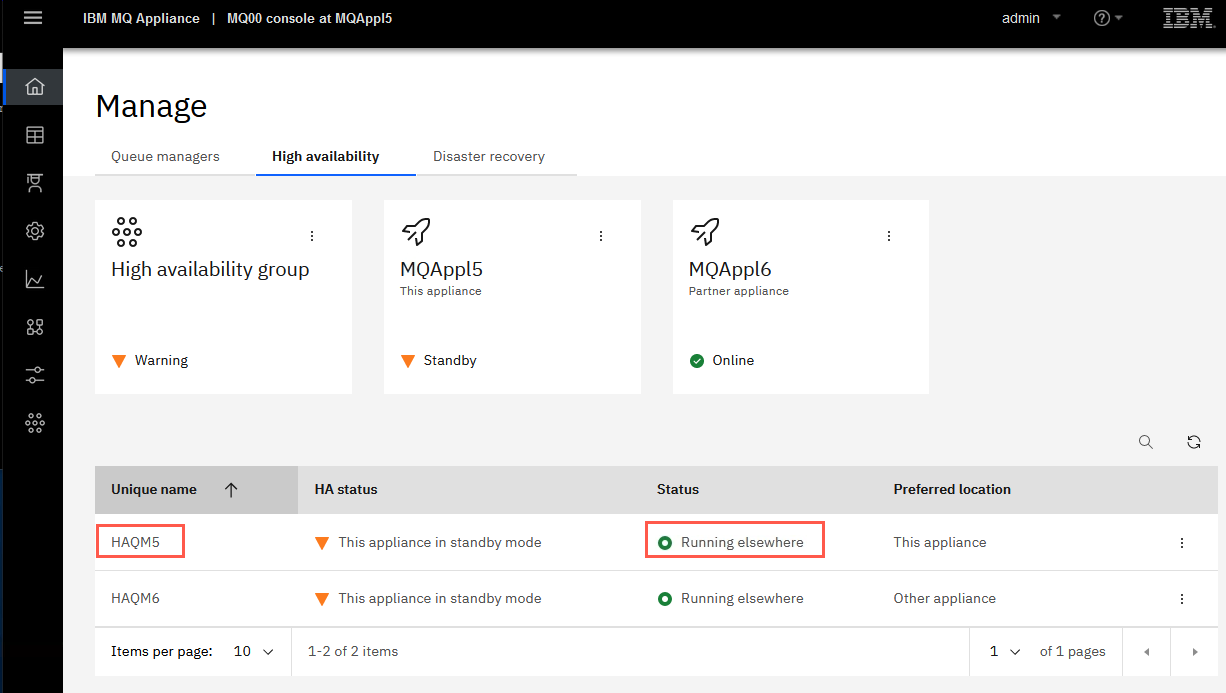Click HAQM6 'Running elsewhere' status
The width and height of the screenshot is (1226, 693).
[731, 598]
